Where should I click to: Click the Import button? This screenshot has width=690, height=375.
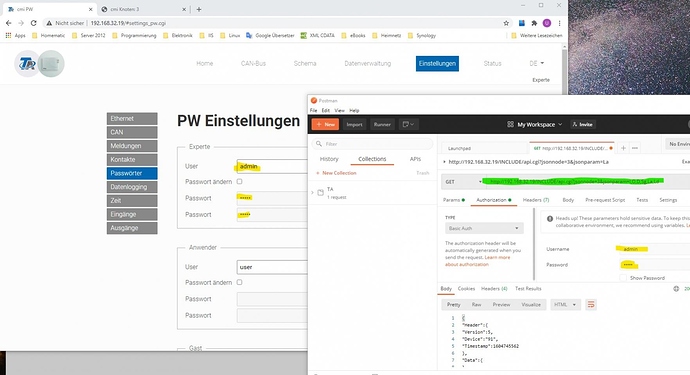click(354, 125)
